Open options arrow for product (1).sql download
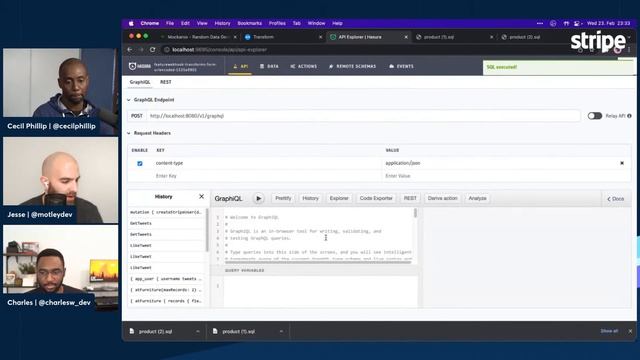 click(x=281, y=331)
